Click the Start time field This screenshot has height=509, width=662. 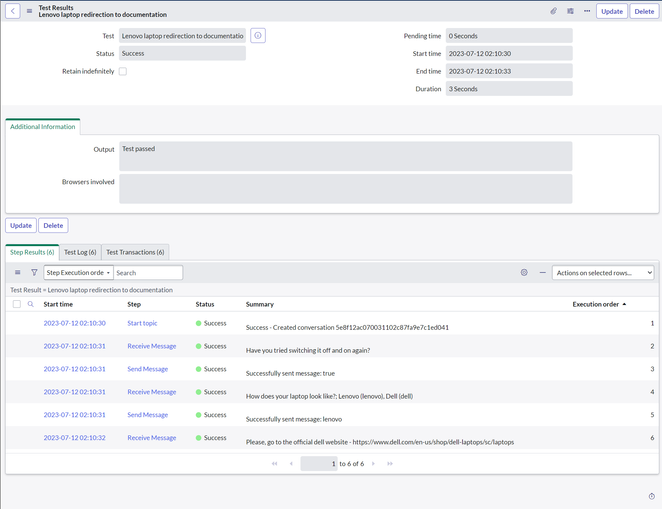coord(509,54)
